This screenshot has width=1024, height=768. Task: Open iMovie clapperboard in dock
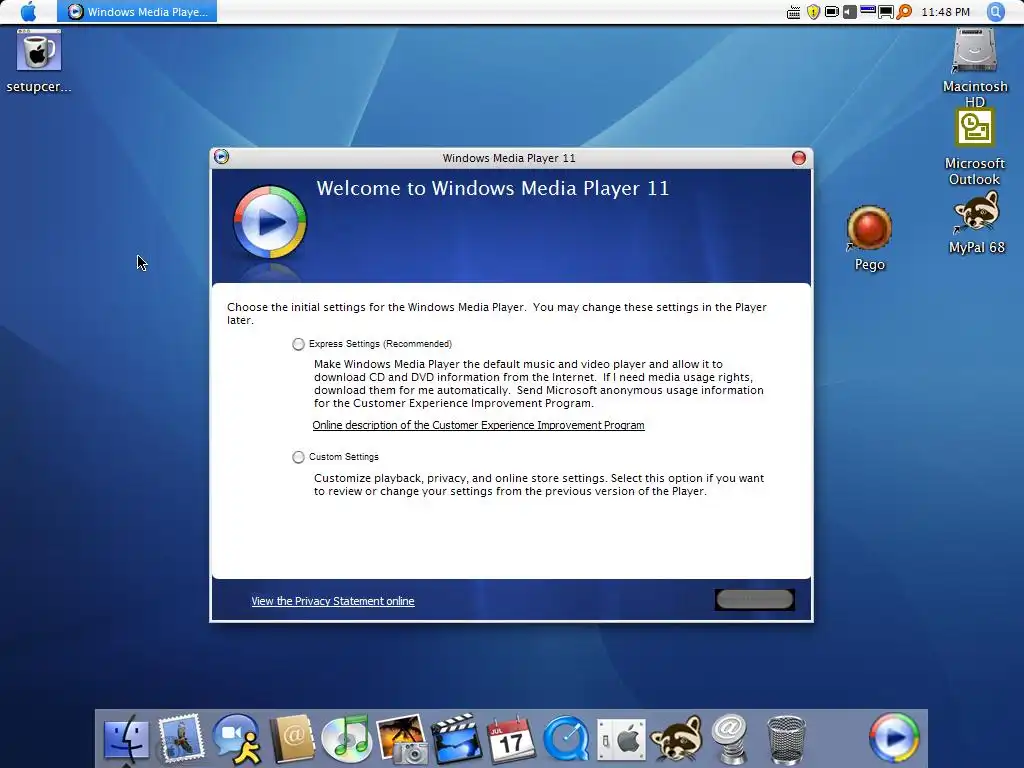[456, 739]
